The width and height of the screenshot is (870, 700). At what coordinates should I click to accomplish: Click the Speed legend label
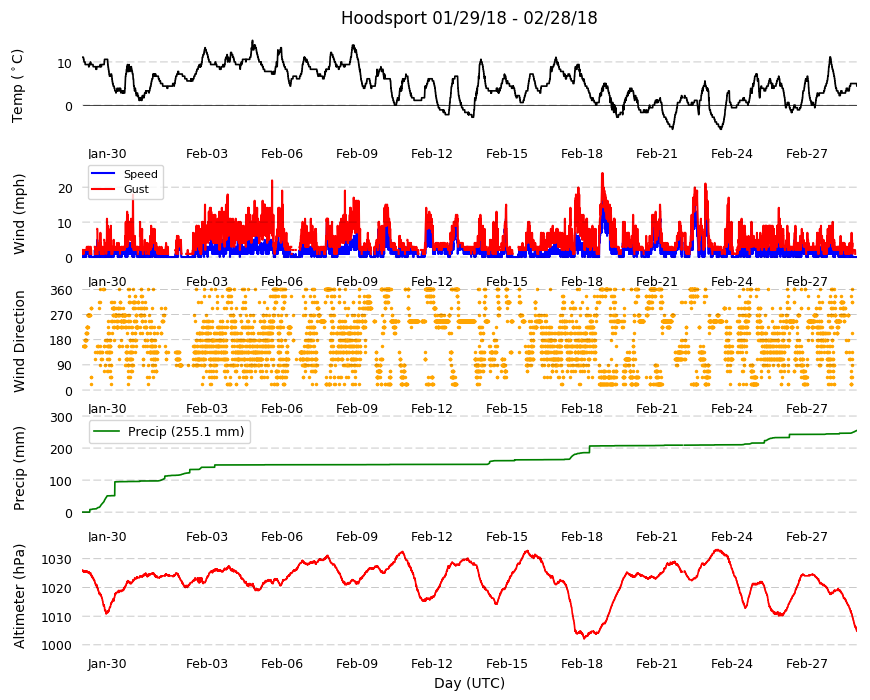click(140, 174)
